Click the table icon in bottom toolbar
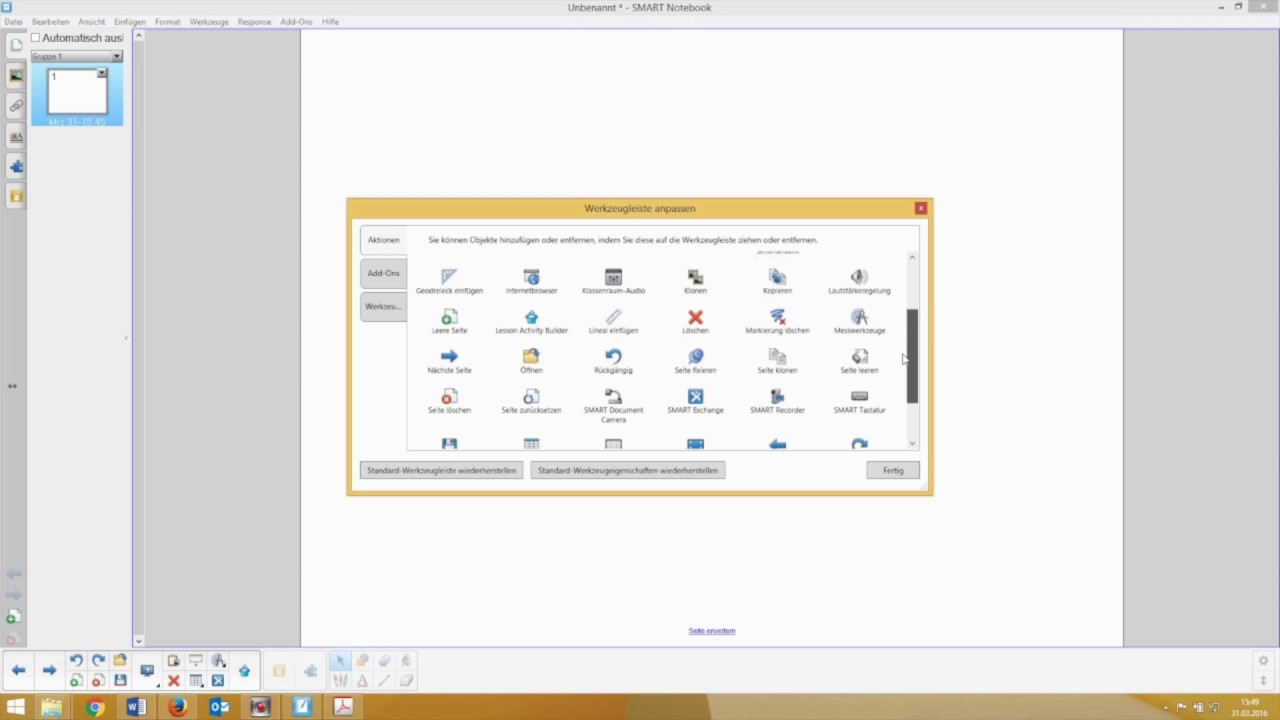The height and width of the screenshot is (720, 1280). [196, 680]
